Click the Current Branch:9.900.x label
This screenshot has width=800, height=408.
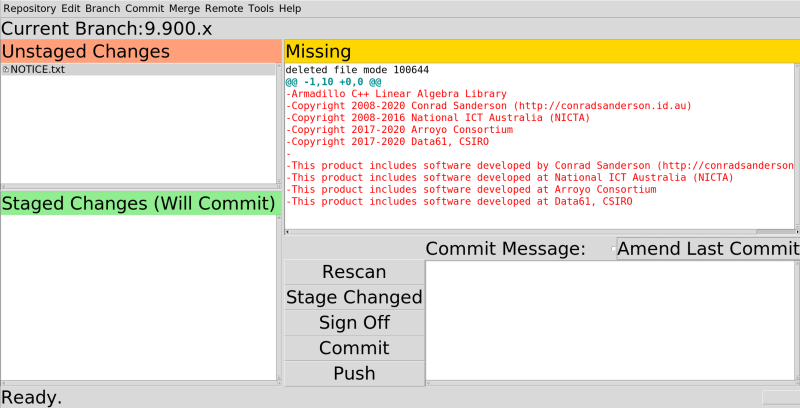click(107, 29)
